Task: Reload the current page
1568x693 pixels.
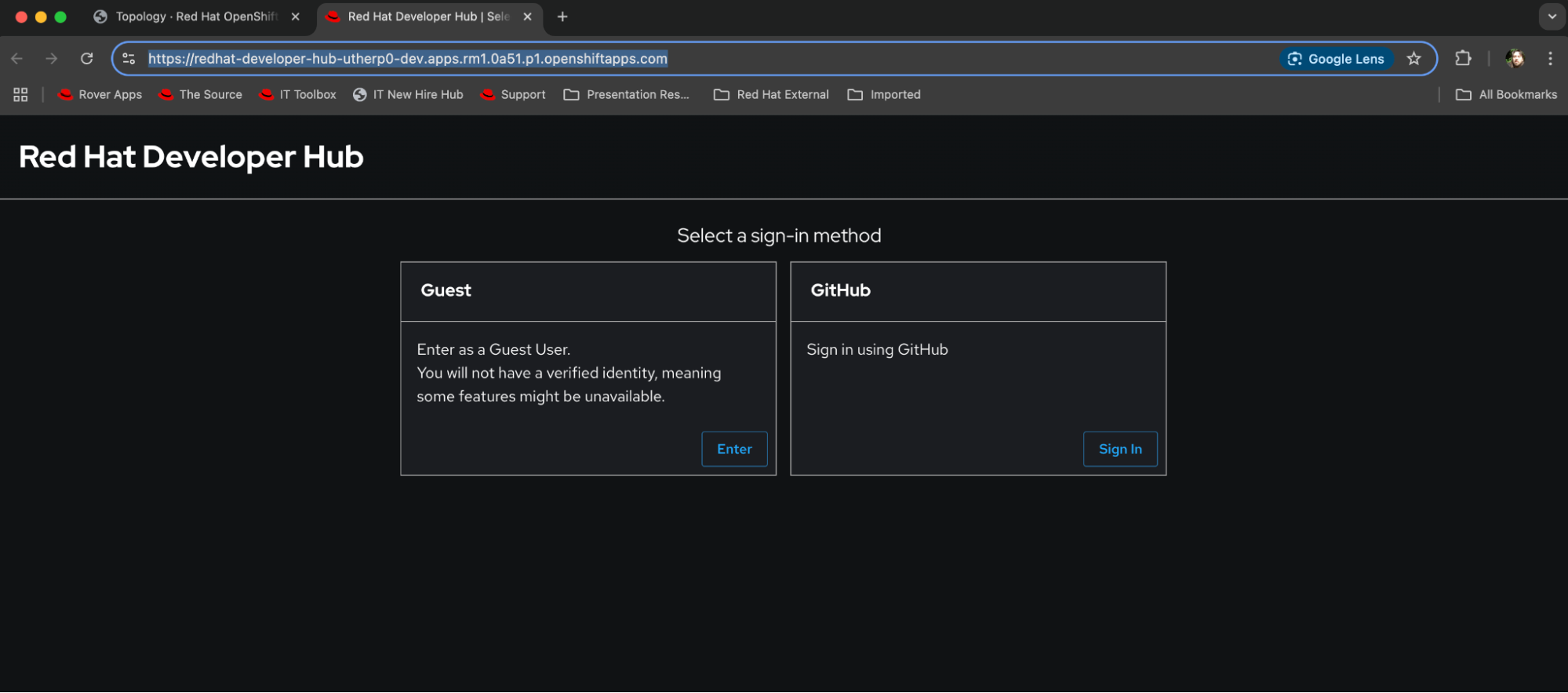Action: pyautogui.click(x=87, y=59)
